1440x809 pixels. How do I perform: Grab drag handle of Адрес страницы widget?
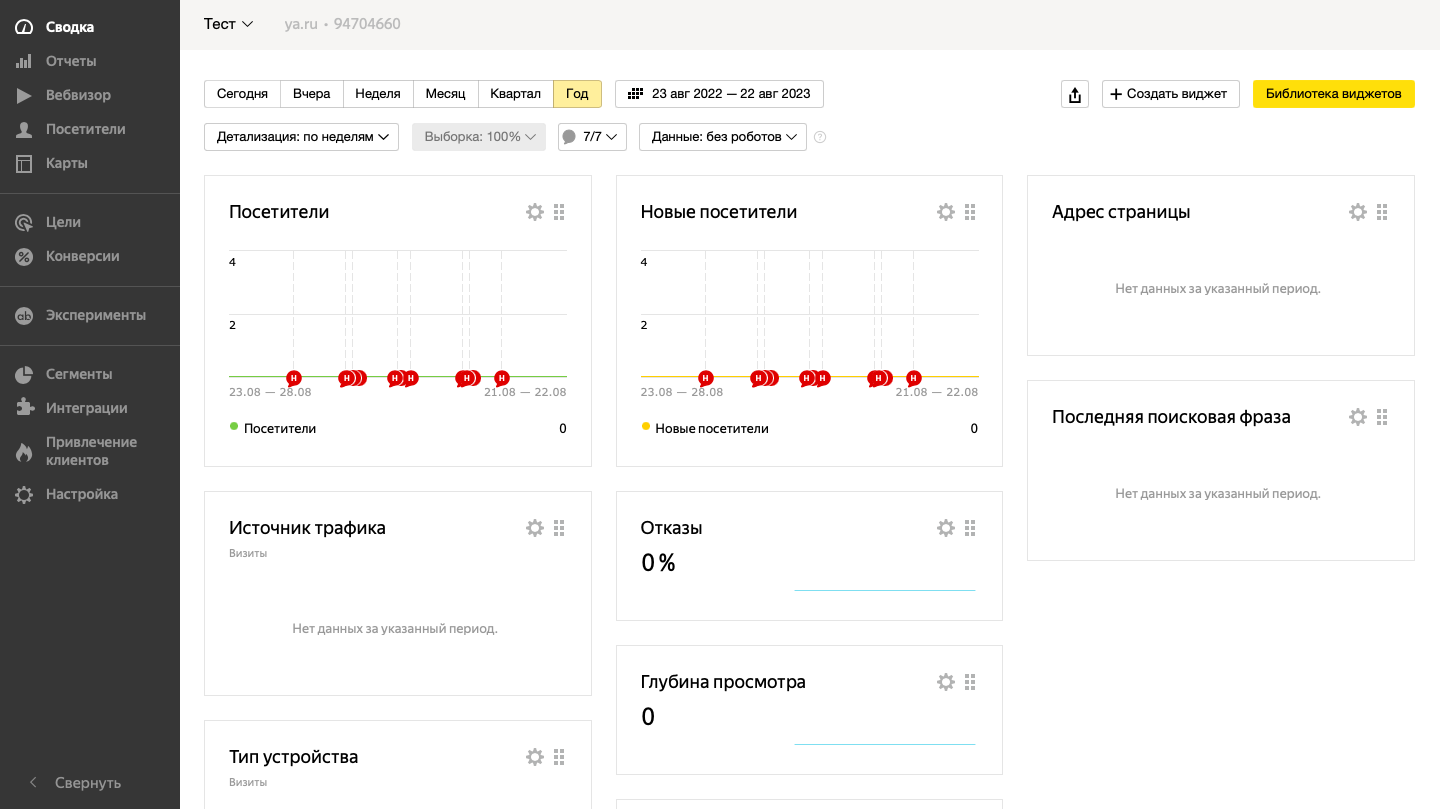(x=1382, y=212)
